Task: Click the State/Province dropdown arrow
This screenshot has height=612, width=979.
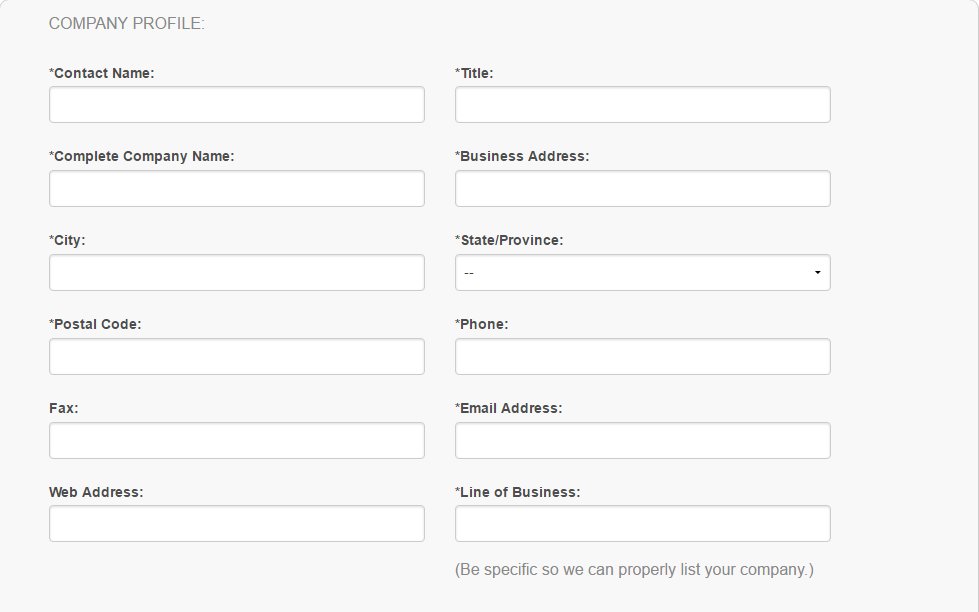Action: click(817, 273)
